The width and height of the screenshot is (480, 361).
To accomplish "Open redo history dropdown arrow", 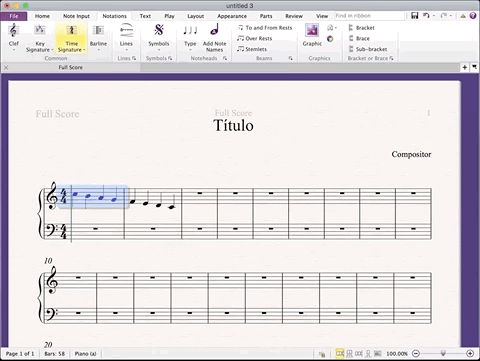I will point(451,16).
